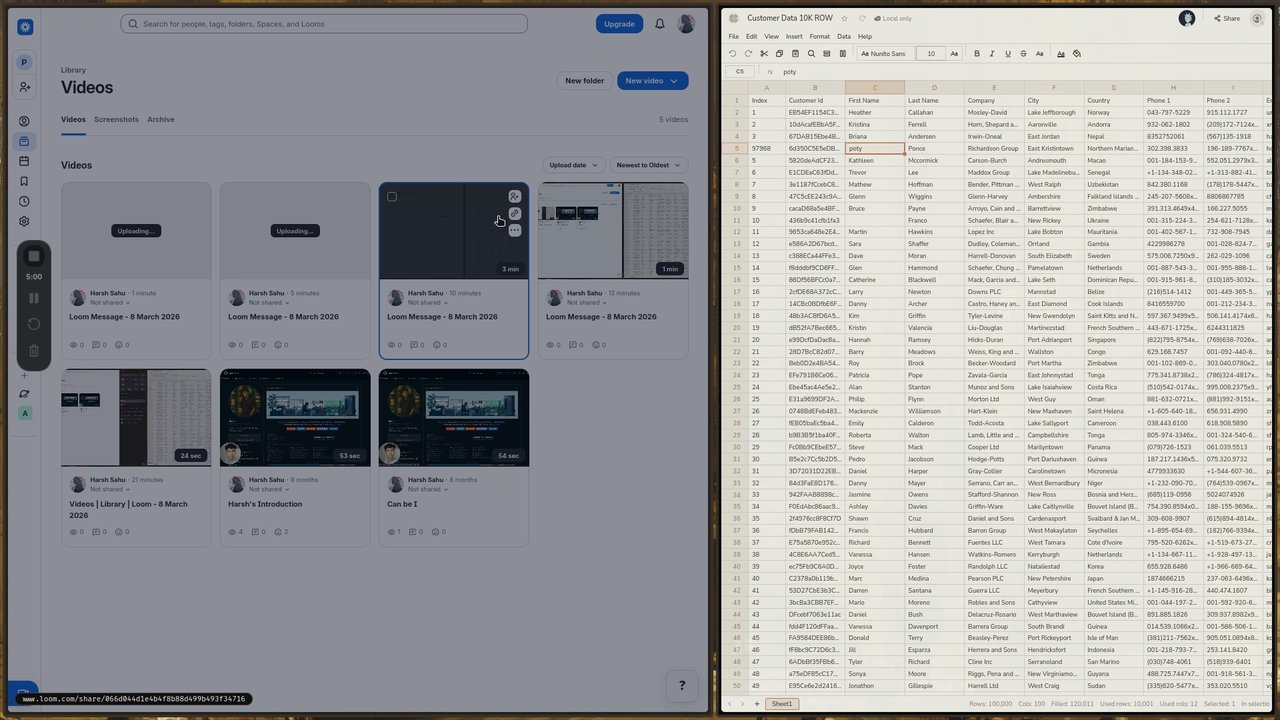Open Loom notifications bell
Viewport: 1280px width, 720px height.
pos(660,24)
